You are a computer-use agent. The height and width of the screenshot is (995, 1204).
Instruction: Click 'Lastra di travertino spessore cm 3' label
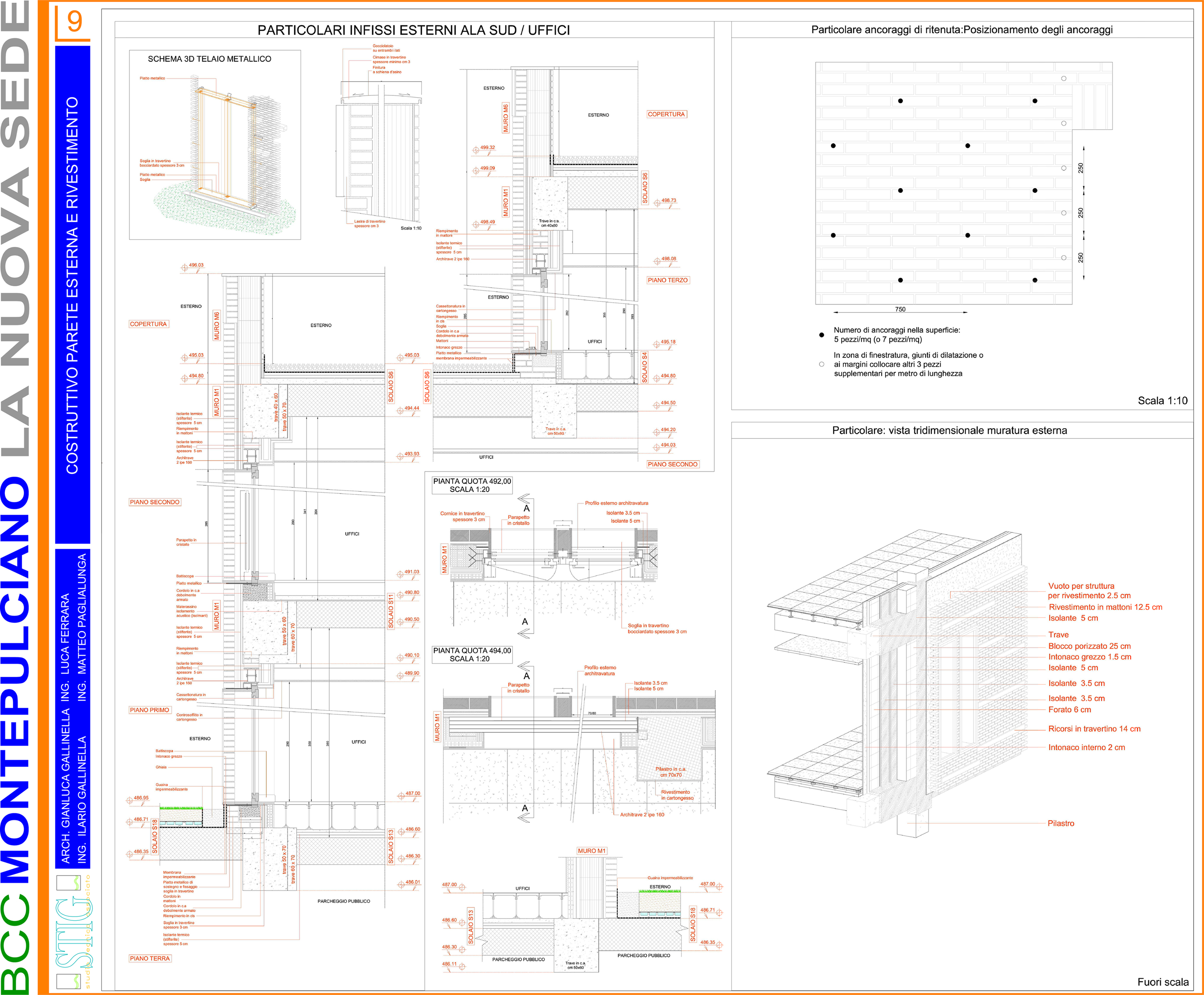click(x=370, y=223)
